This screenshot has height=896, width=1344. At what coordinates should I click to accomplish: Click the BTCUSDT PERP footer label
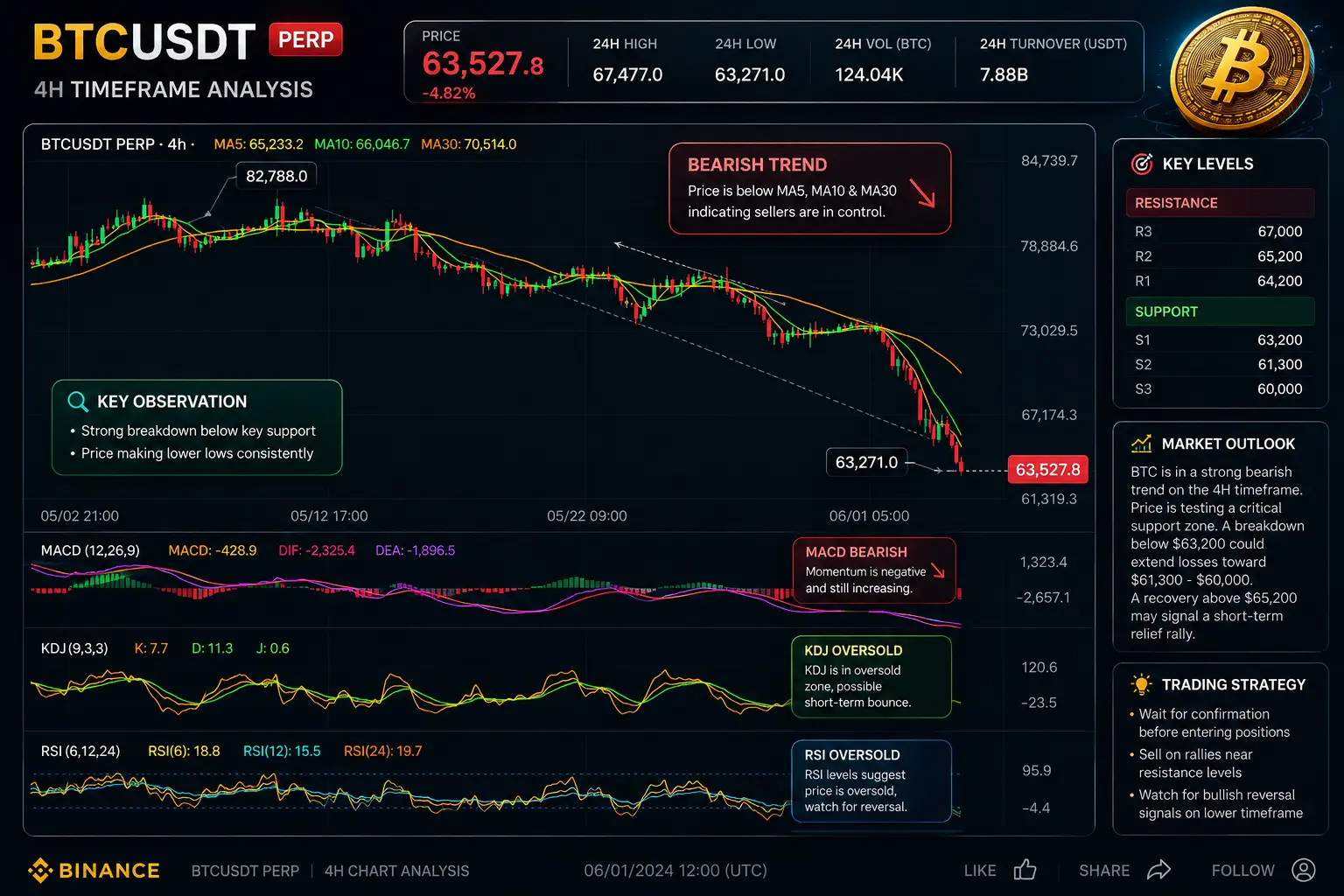(x=245, y=871)
